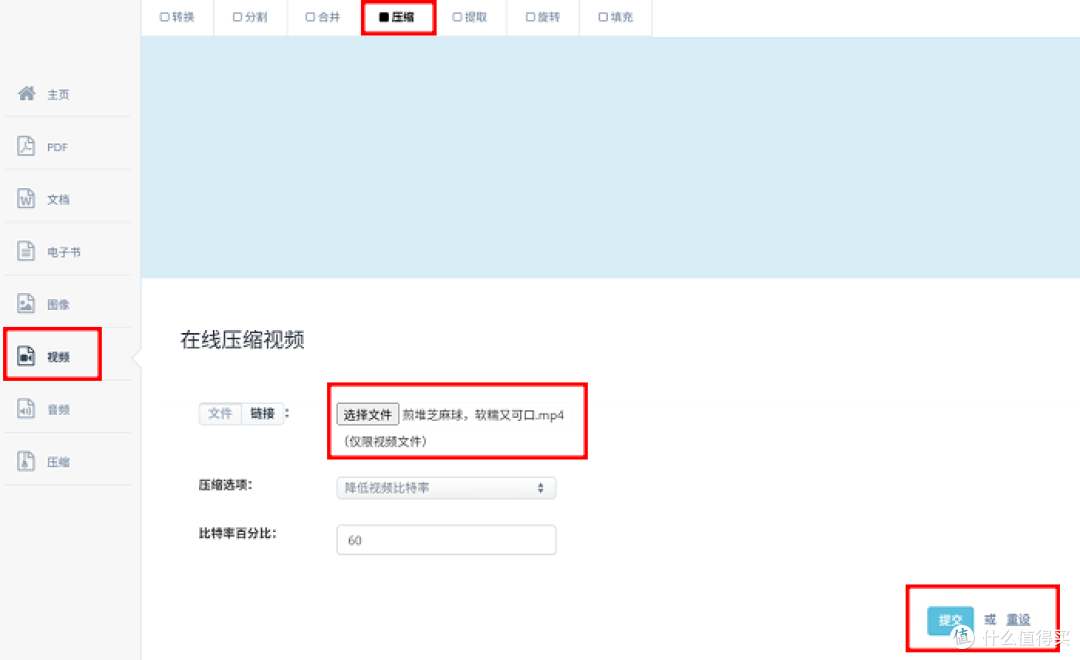Click the image file icon

(26, 303)
